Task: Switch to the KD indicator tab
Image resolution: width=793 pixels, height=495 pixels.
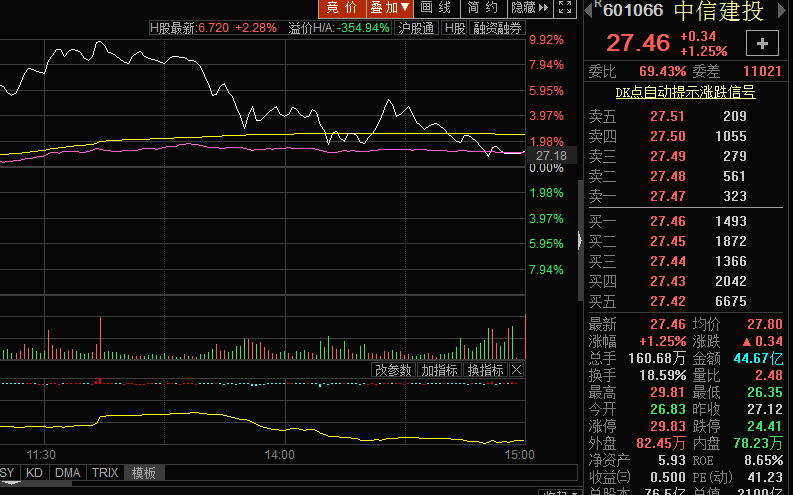Action: pos(35,473)
